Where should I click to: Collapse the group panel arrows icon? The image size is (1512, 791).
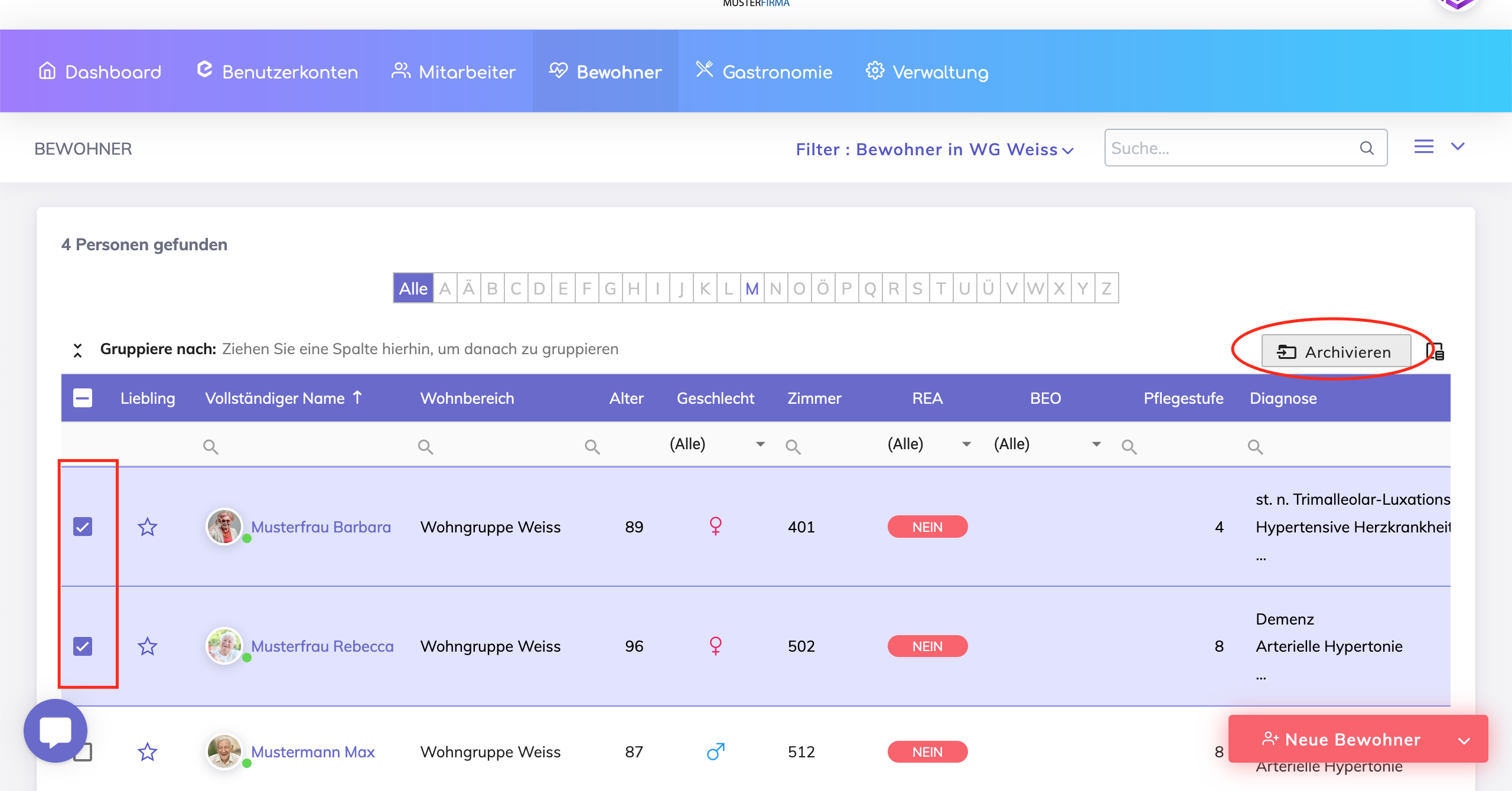(77, 350)
